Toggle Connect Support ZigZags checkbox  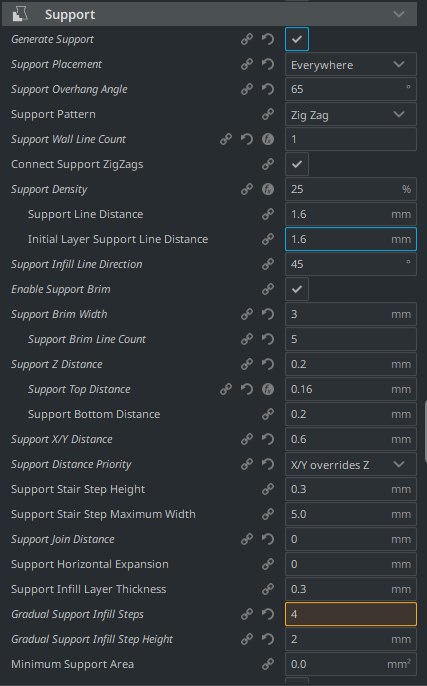297,164
